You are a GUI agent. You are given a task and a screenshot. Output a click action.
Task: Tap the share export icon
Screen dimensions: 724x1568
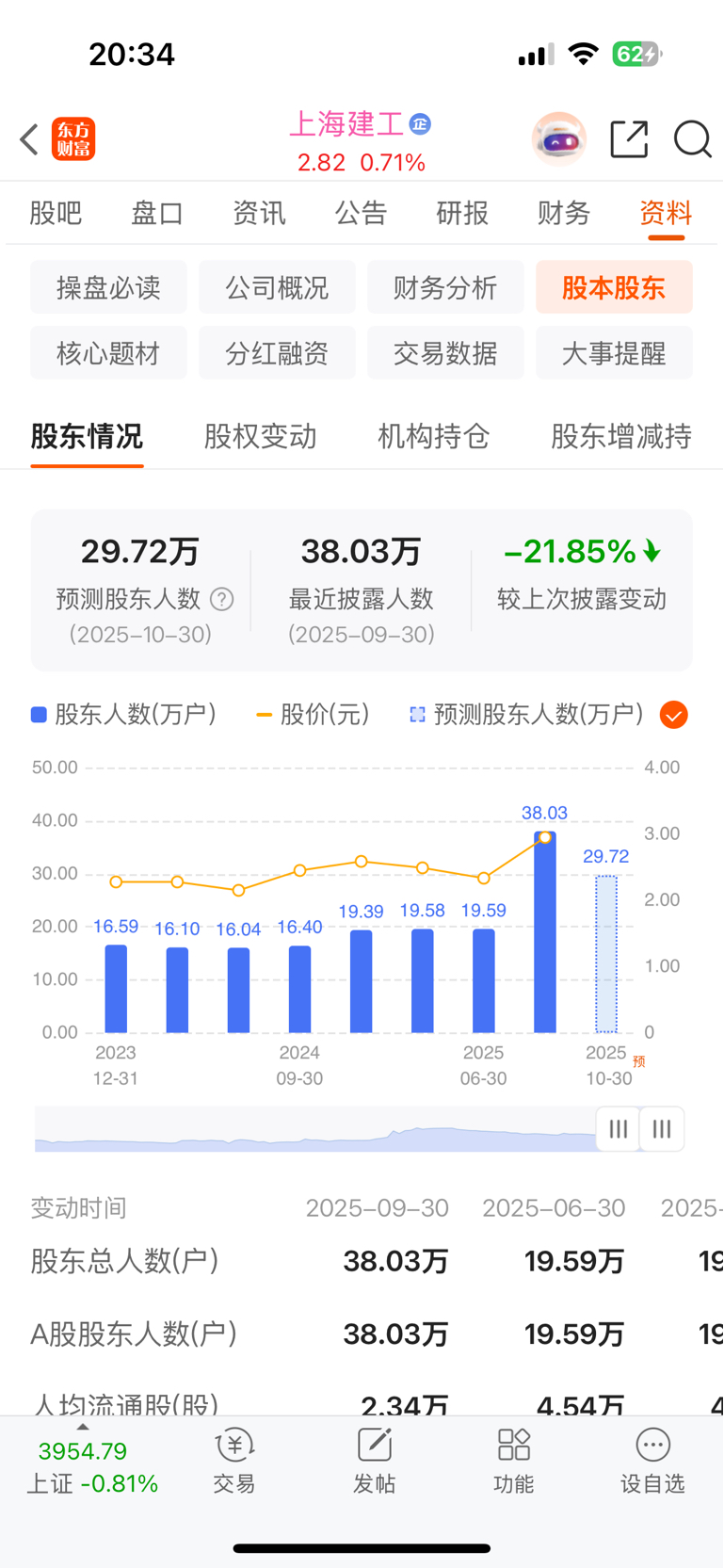[629, 139]
